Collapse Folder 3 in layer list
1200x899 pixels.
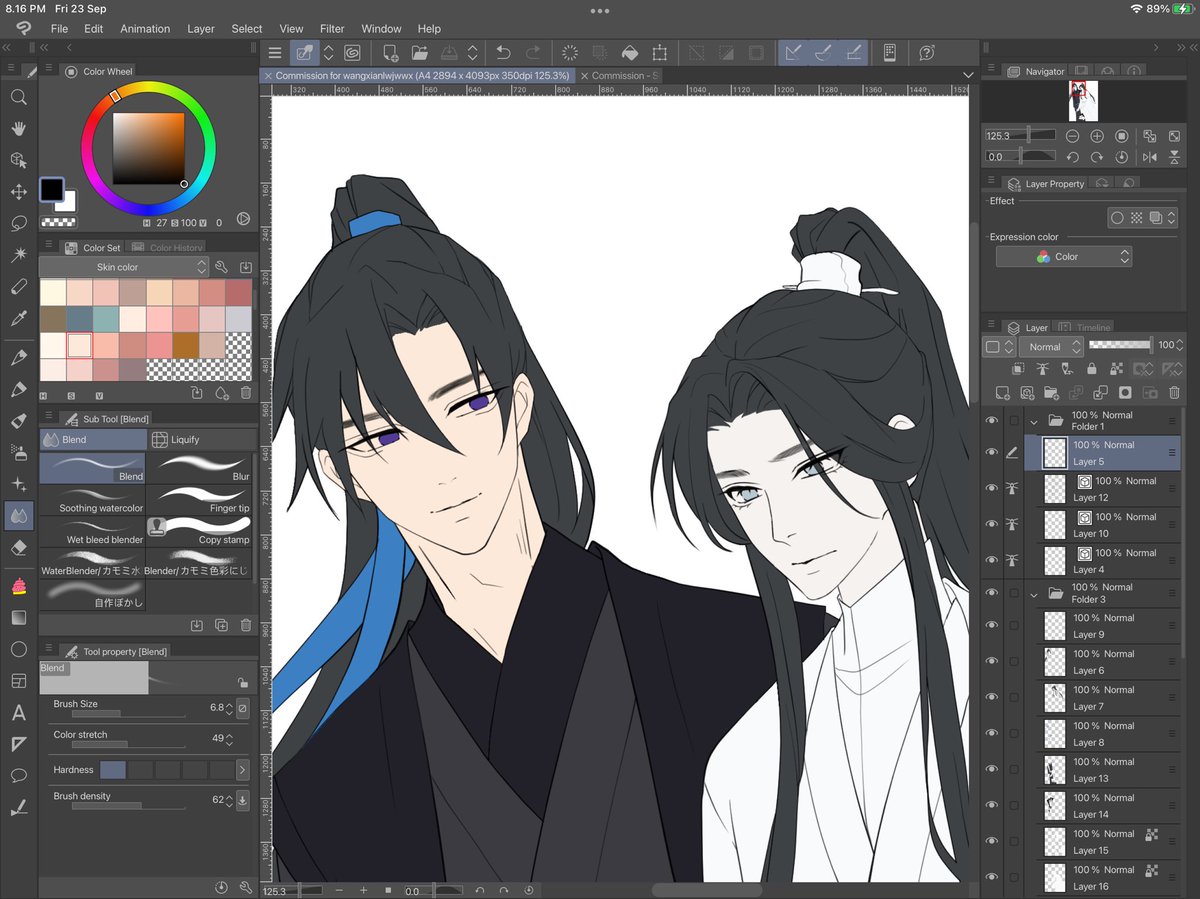pos(1034,594)
